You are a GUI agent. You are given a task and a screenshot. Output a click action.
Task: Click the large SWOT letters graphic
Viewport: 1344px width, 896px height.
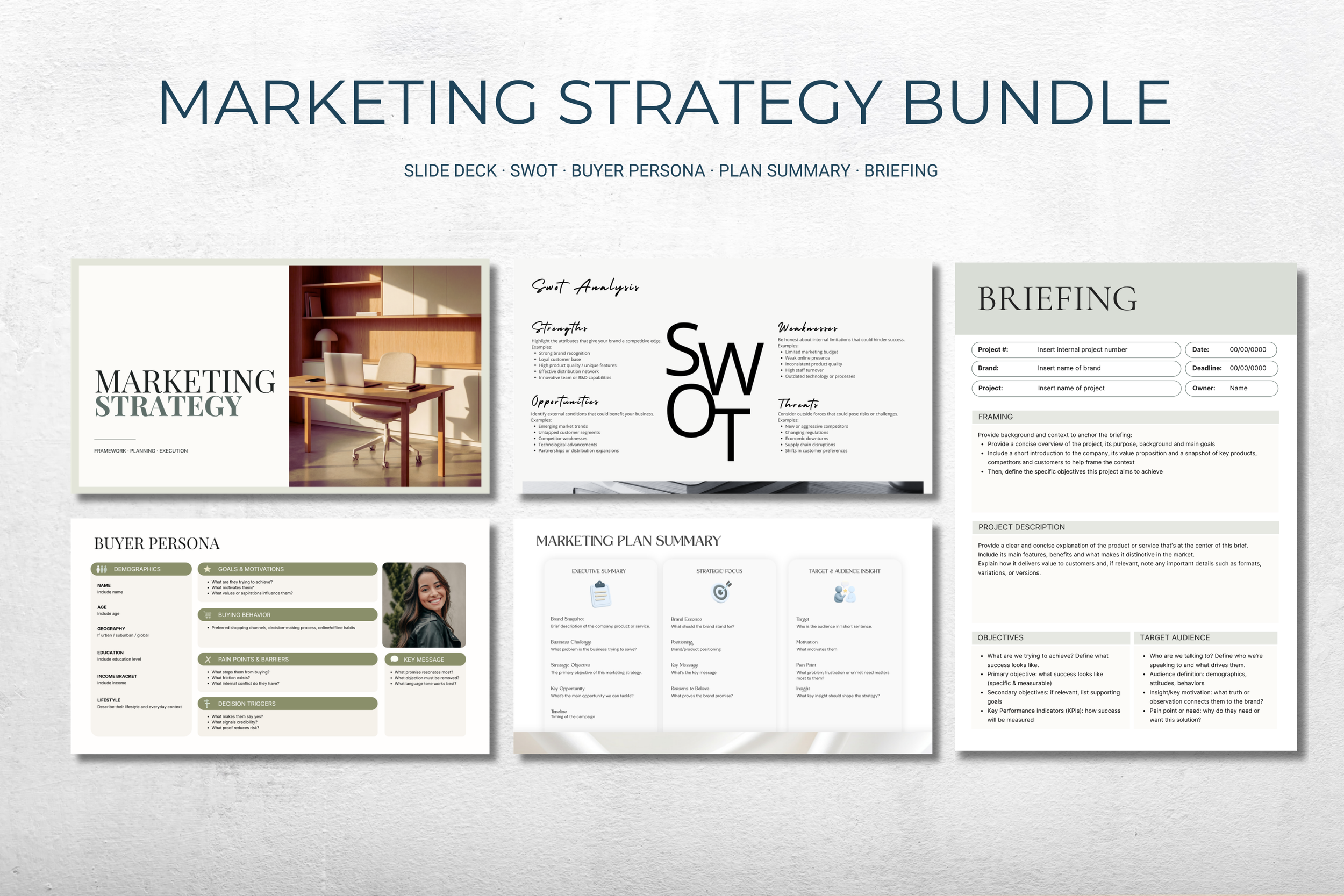pyautogui.click(x=714, y=391)
